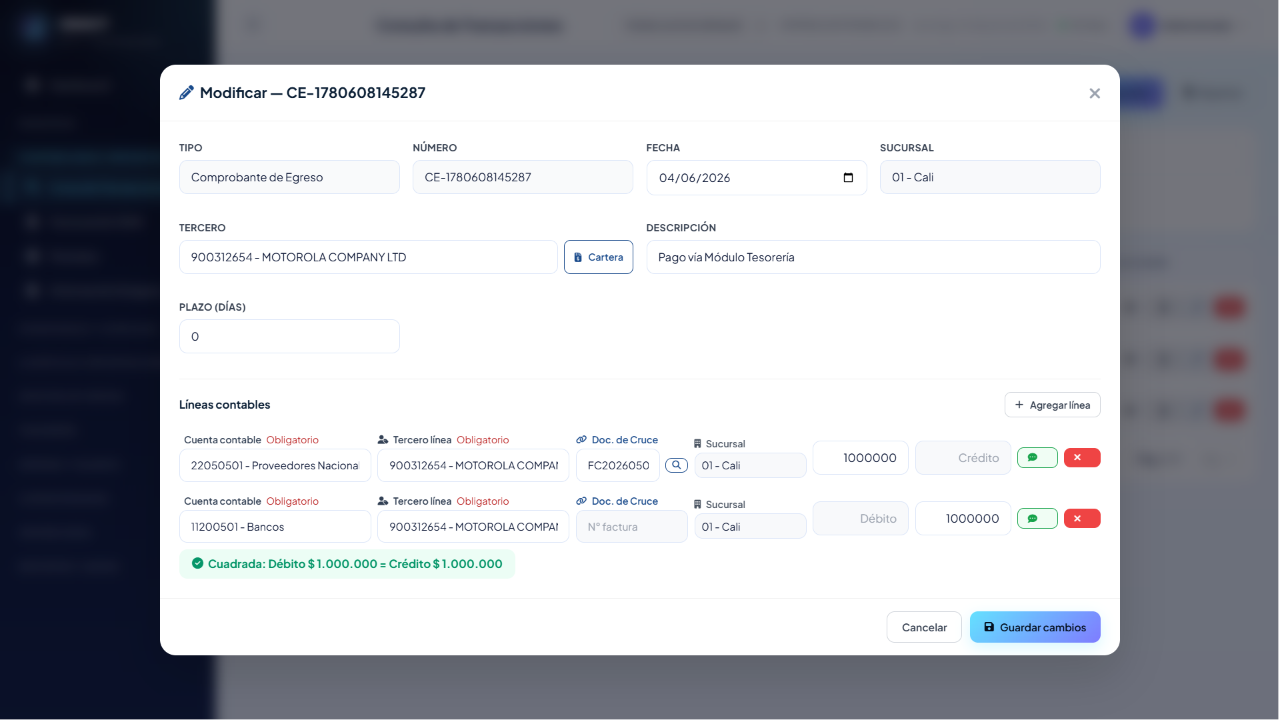Open the date picker calendar icon

[848, 178]
